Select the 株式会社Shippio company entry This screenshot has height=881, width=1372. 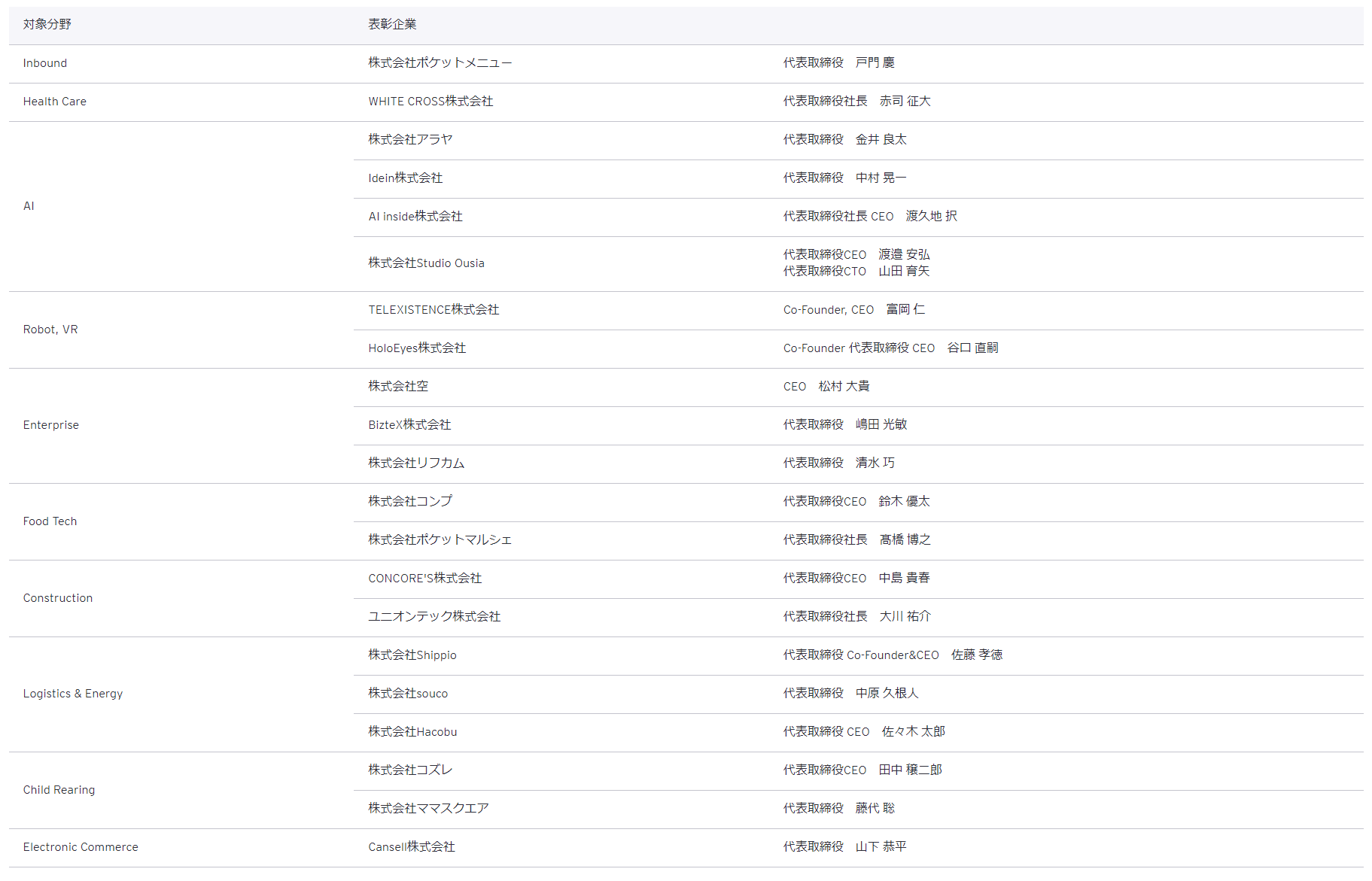coord(412,655)
